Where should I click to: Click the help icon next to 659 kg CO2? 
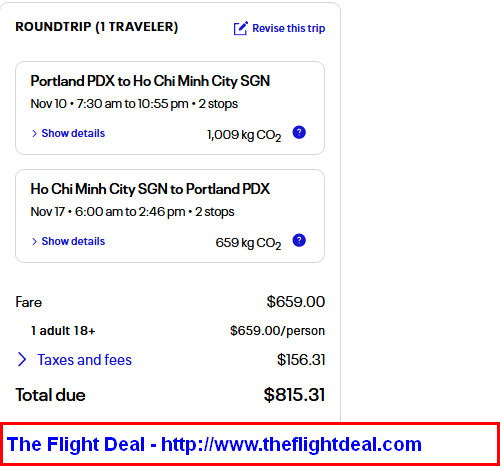pyautogui.click(x=299, y=240)
